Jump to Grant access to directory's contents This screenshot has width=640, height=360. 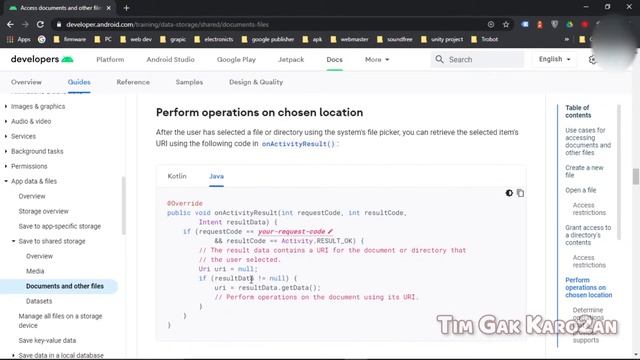click(588, 235)
